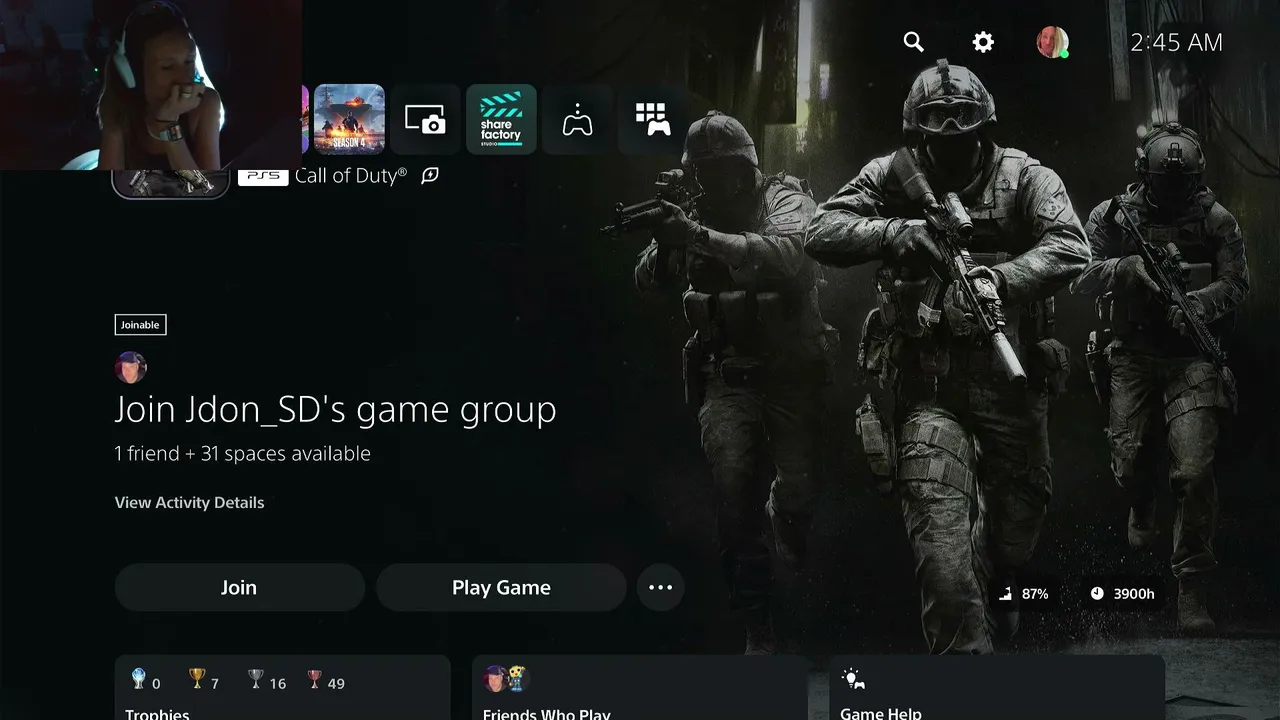Select the Season 4 game tile
Image resolution: width=1280 pixels, height=720 pixels.
pyautogui.click(x=349, y=119)
